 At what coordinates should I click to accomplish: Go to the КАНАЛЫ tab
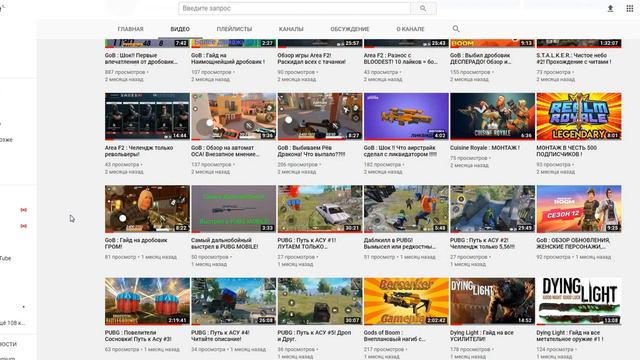(x=291, y=29)
